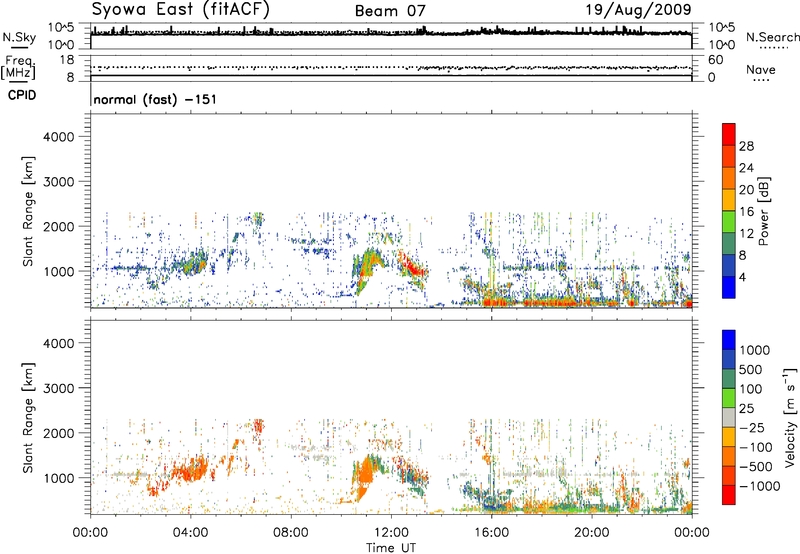Click the '3000' range tick of power panel
The width and height of the screenshot is (800, 554).
59,182
